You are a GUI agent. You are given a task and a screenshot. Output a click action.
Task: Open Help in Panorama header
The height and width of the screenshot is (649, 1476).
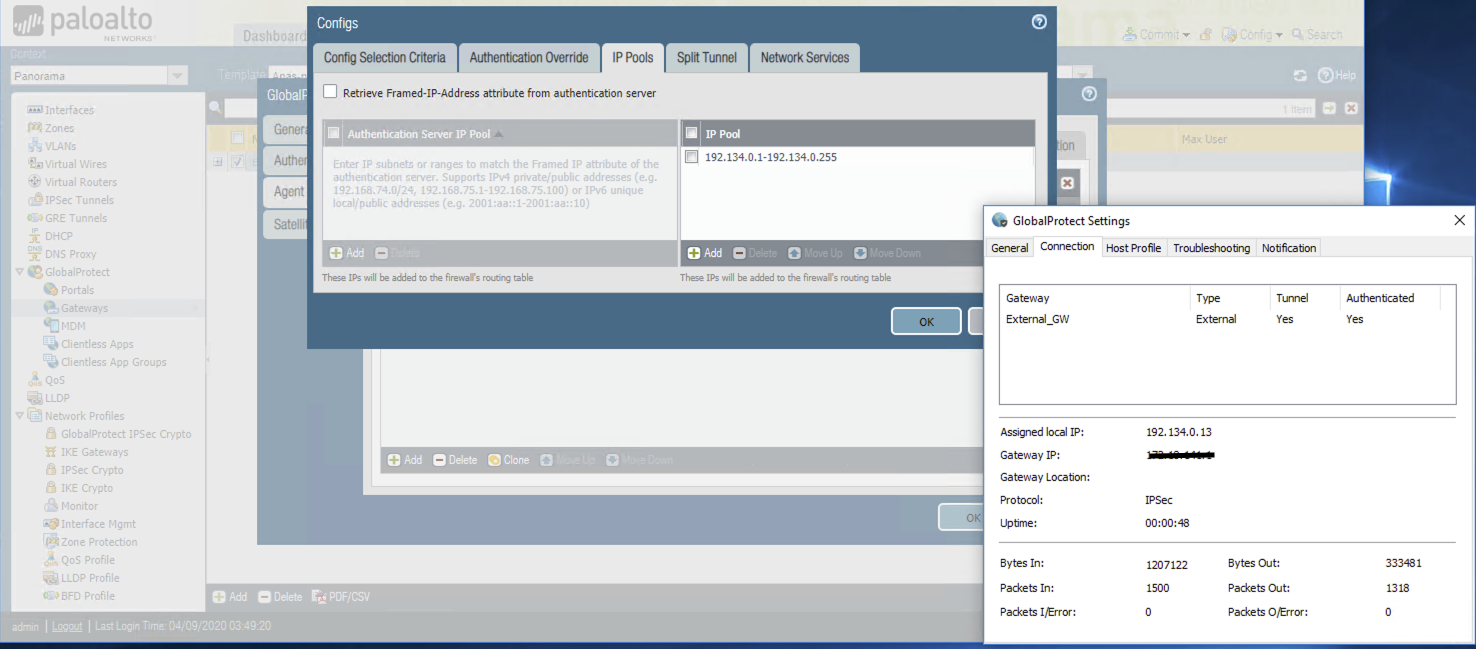pos(1337,75)
